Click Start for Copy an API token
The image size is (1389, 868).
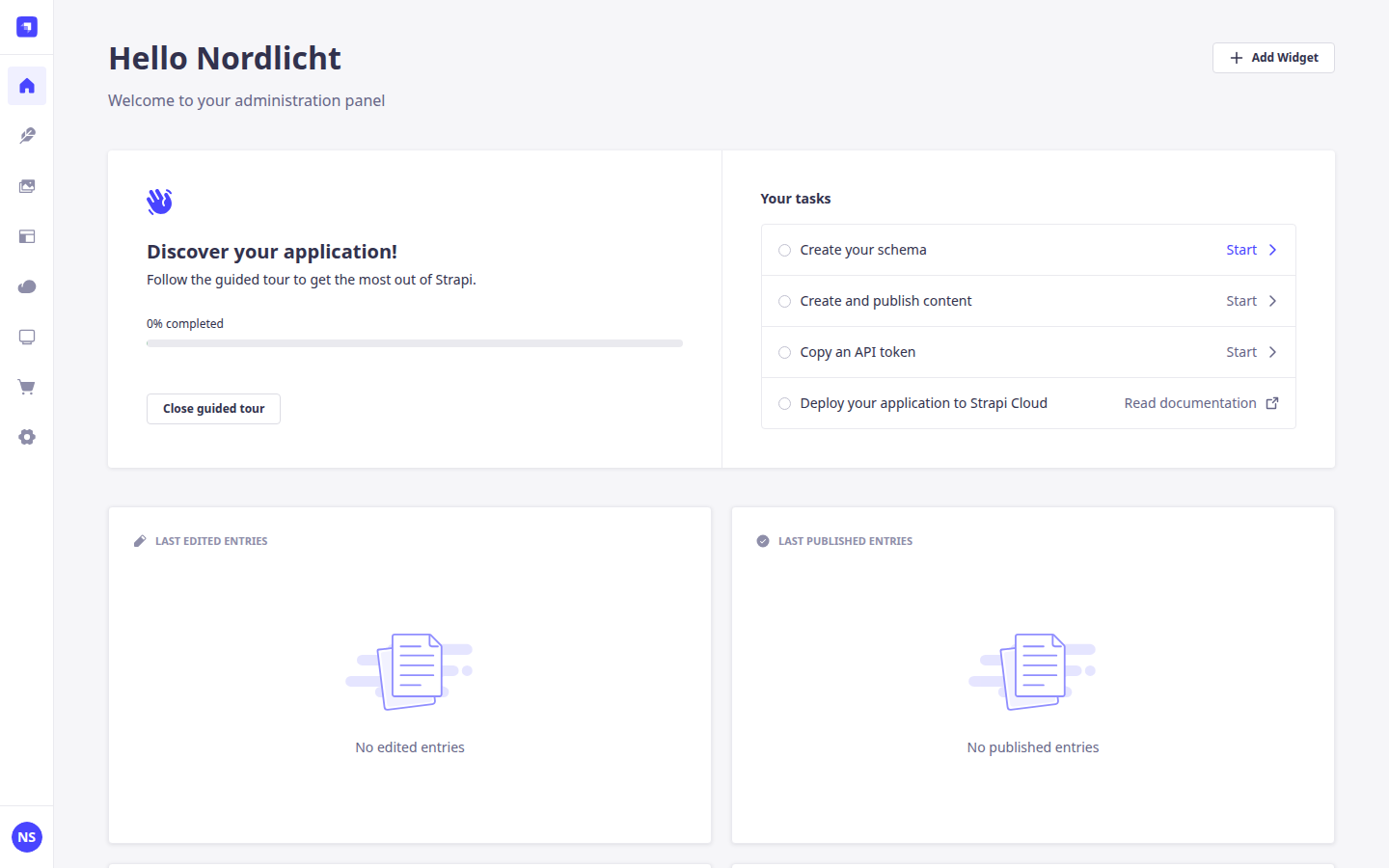[1241, 352]
